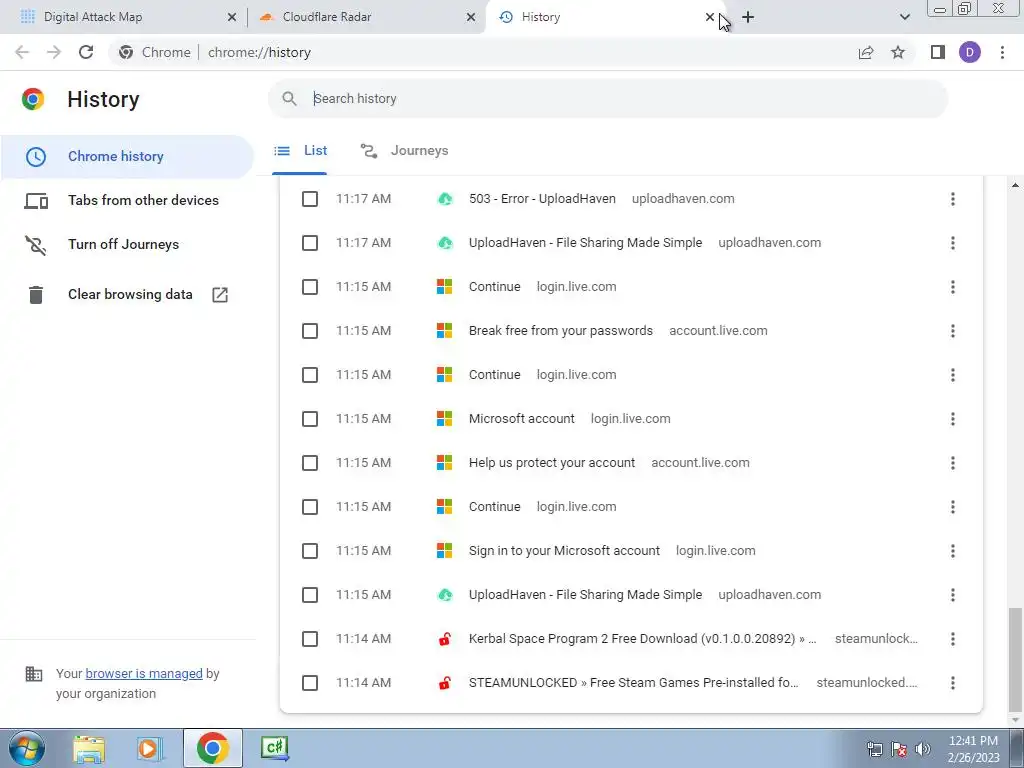
Task: Check the Help us protect your account entry
Action: 310,463
